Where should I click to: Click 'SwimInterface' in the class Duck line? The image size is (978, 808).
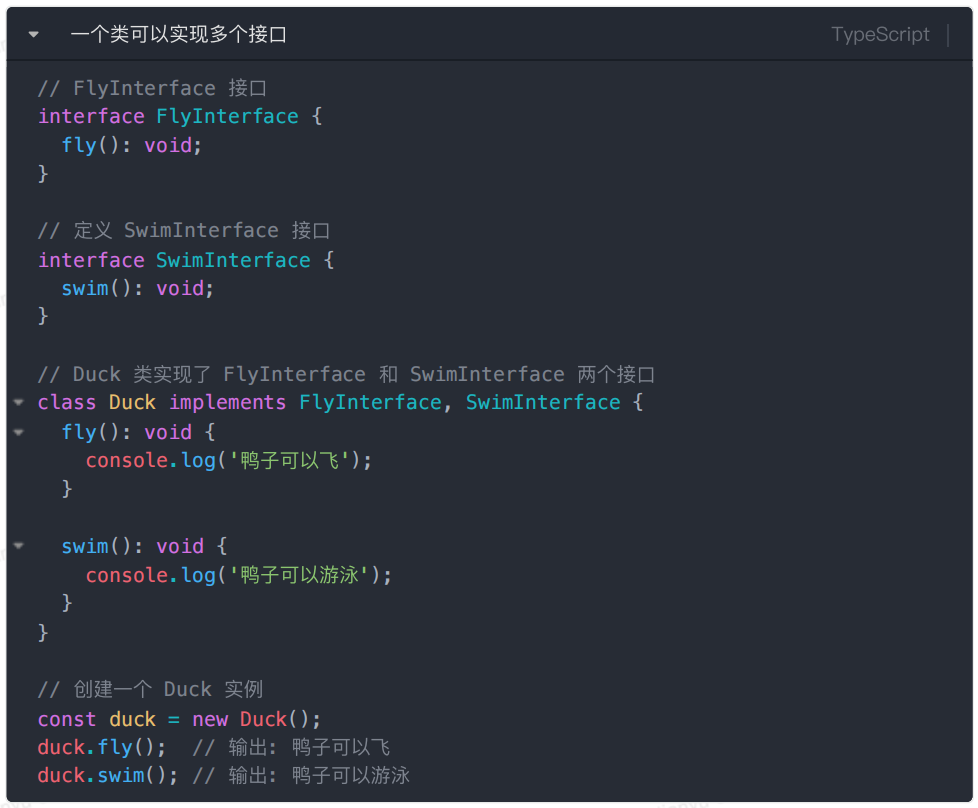point(543,402)
